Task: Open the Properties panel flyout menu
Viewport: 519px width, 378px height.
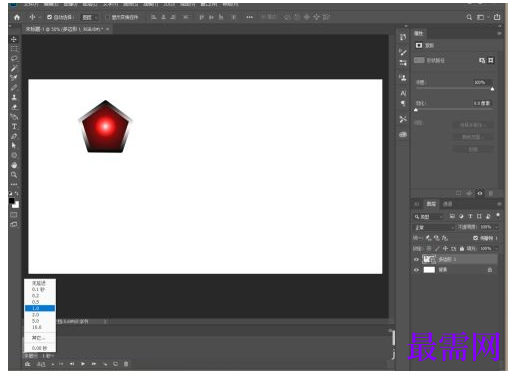Action: point(499,33)
